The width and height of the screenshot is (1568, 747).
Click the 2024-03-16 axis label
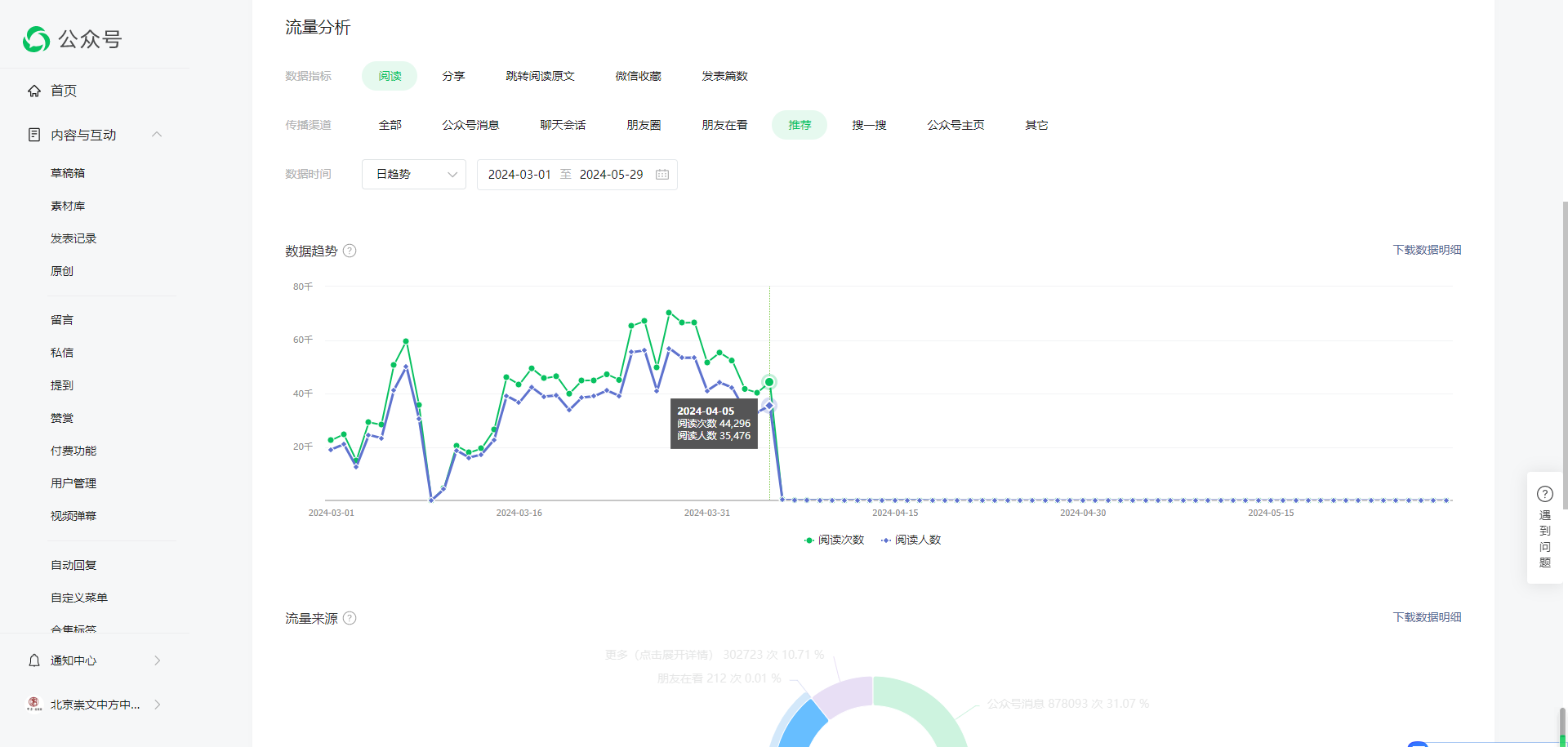(519, 513)
